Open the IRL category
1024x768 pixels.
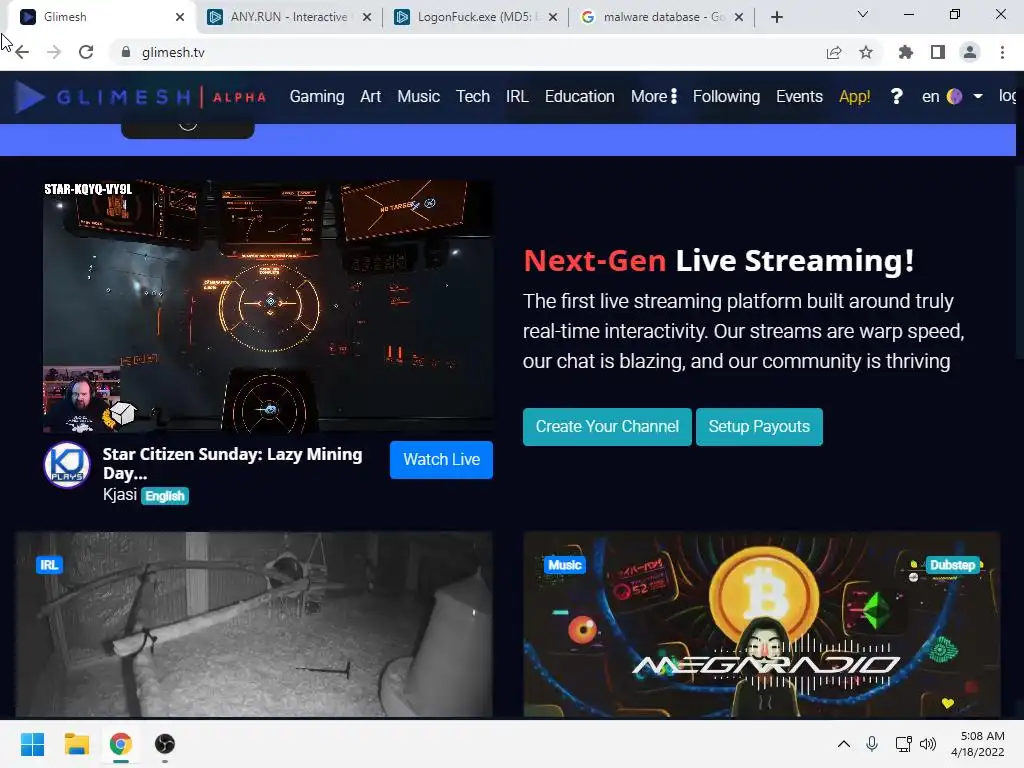click(x=517, y=97)
